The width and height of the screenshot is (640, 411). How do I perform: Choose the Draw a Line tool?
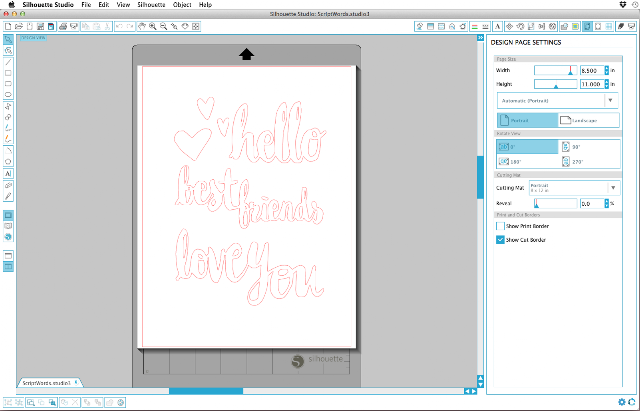pyautogui.click(x=8, y=61)
